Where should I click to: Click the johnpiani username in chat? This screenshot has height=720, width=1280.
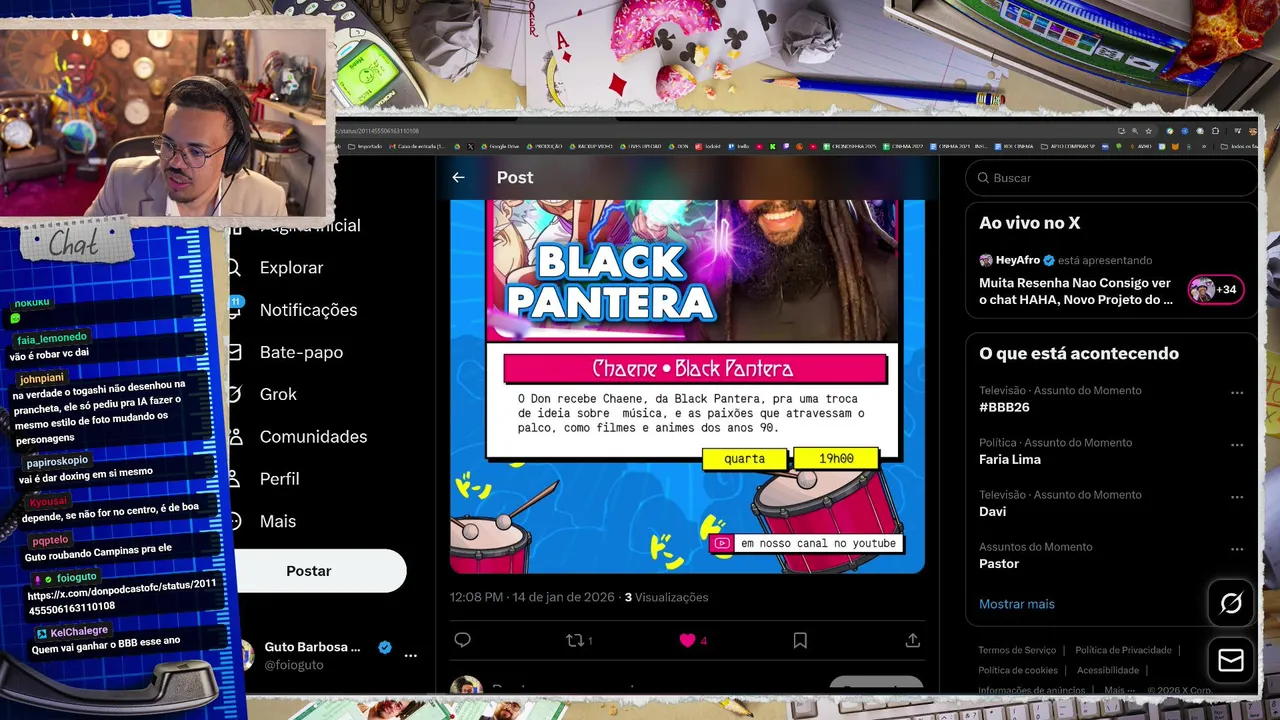point(42,379)
